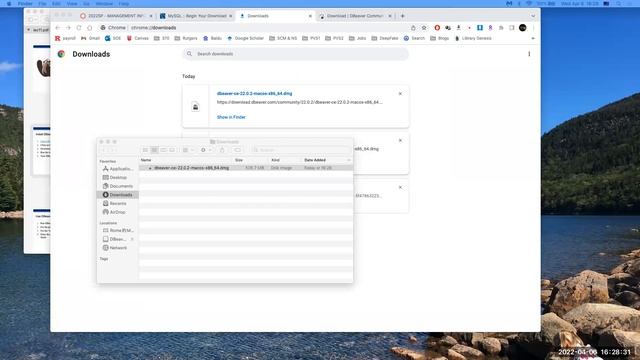Go back in Finder window
This screenshot has width=640, height=360.
pyautogui.click(x=104, y=150)
